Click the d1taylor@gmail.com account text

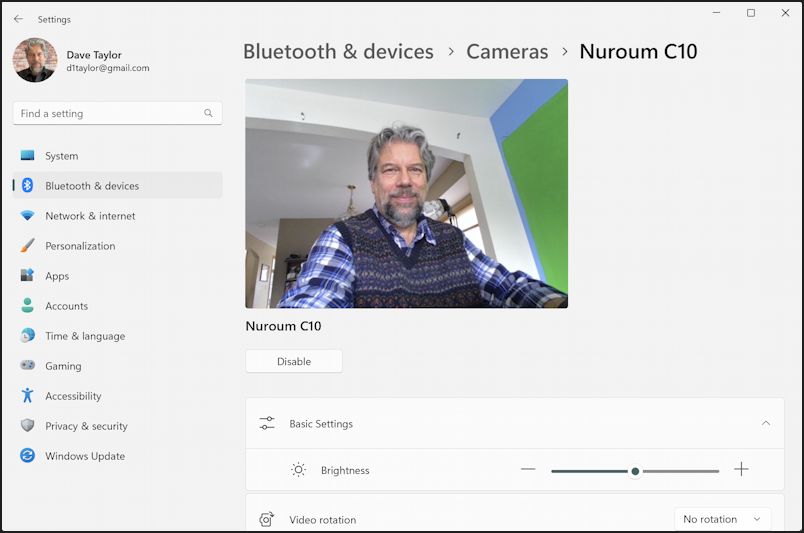click(x=108, y=68)
